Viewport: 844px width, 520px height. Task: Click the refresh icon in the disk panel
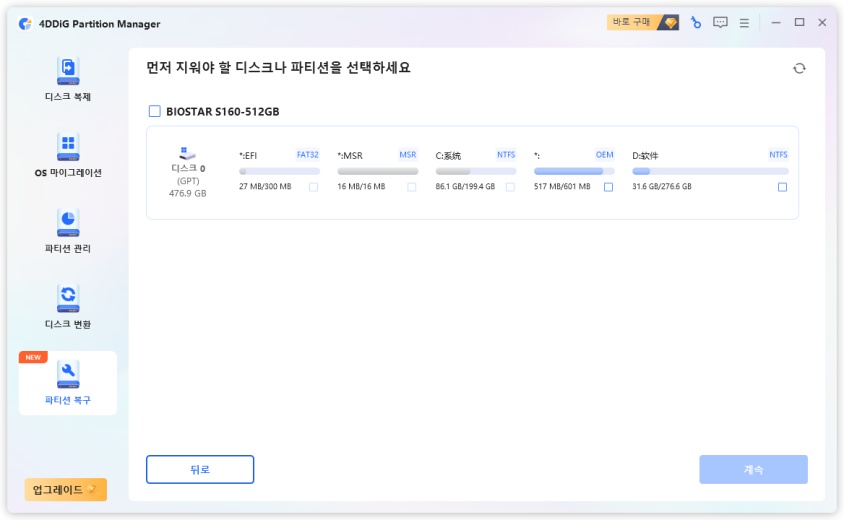click(x=799, y=68)
